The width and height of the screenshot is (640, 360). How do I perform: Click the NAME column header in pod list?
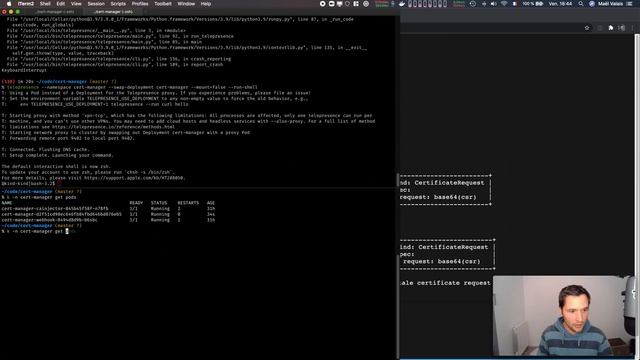pos(7,203)
